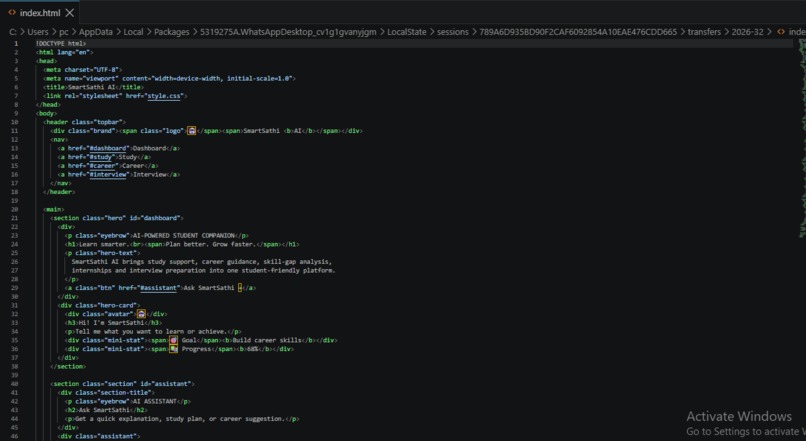The image size is (806, 441).
Task: Click the Build career skills text on line 35
Action: point(267,340)
